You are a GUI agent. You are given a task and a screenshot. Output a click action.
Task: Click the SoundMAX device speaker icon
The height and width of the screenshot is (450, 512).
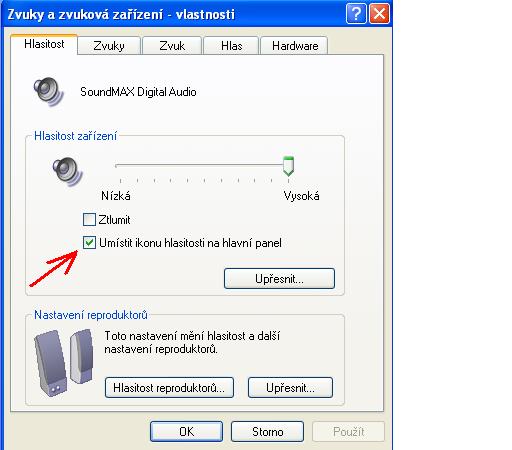coord(49,92)
